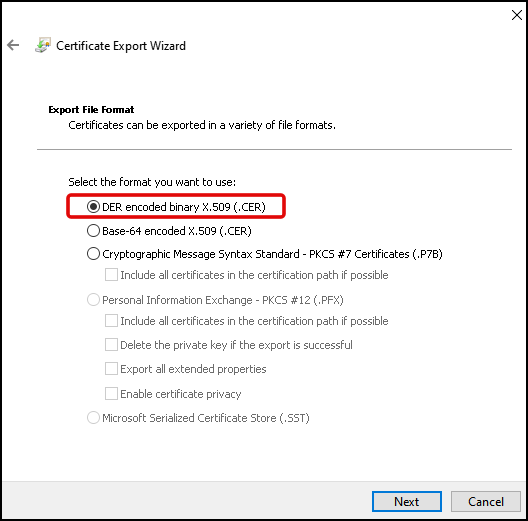
Task: Enable Delete the private key if export successful
Action: pos(111,345)
